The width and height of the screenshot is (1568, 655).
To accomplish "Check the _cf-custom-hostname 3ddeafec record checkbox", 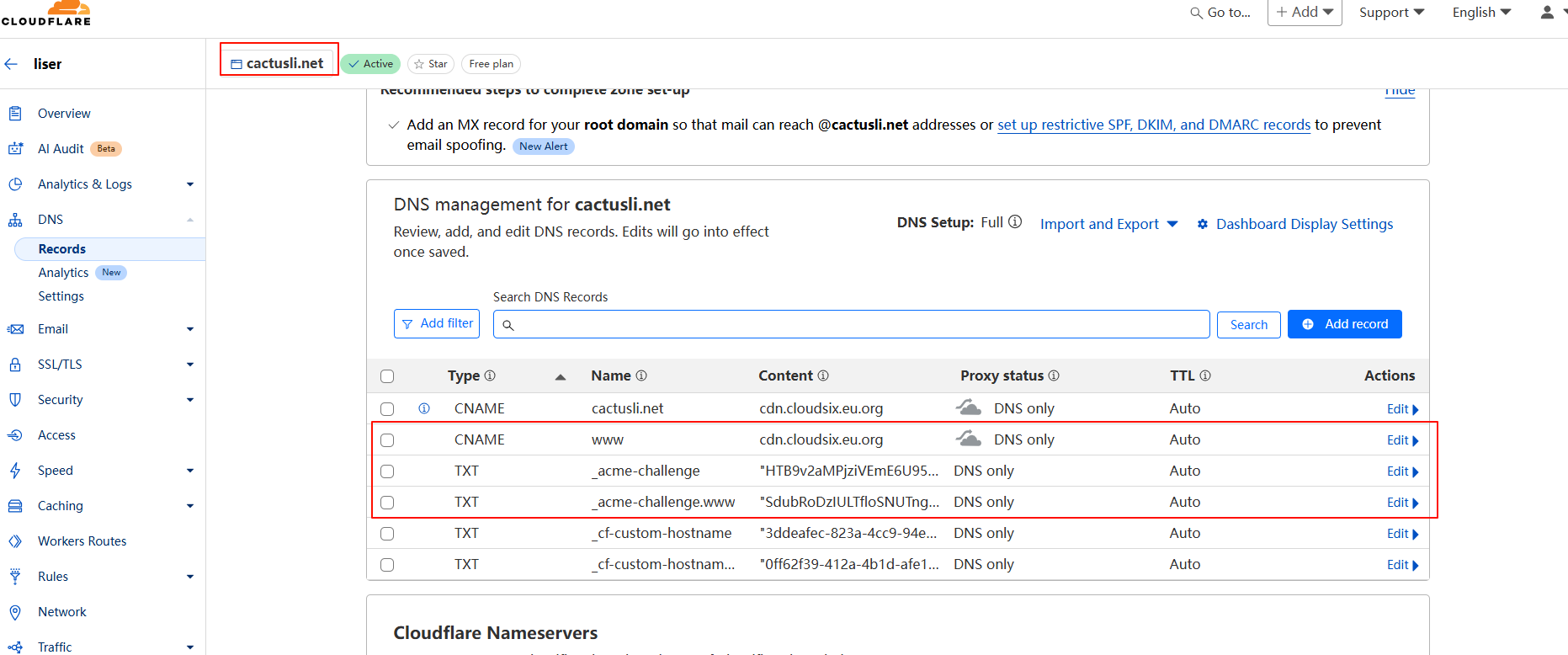I will coord(387,534).
